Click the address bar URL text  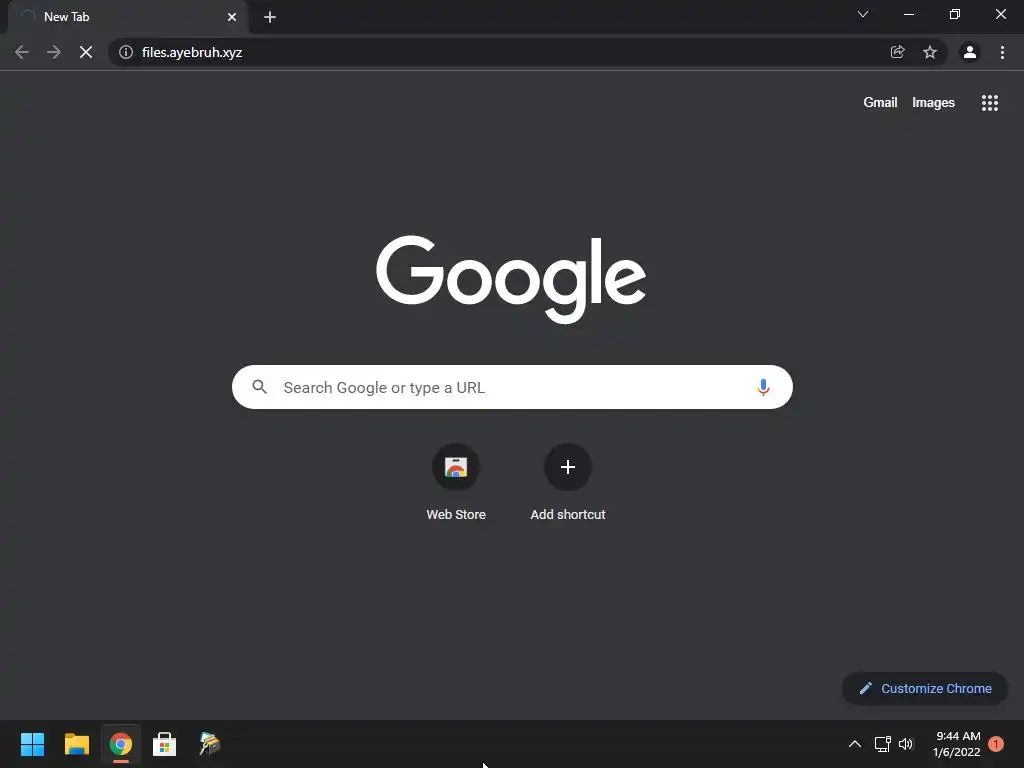click(x=192, y=52)
